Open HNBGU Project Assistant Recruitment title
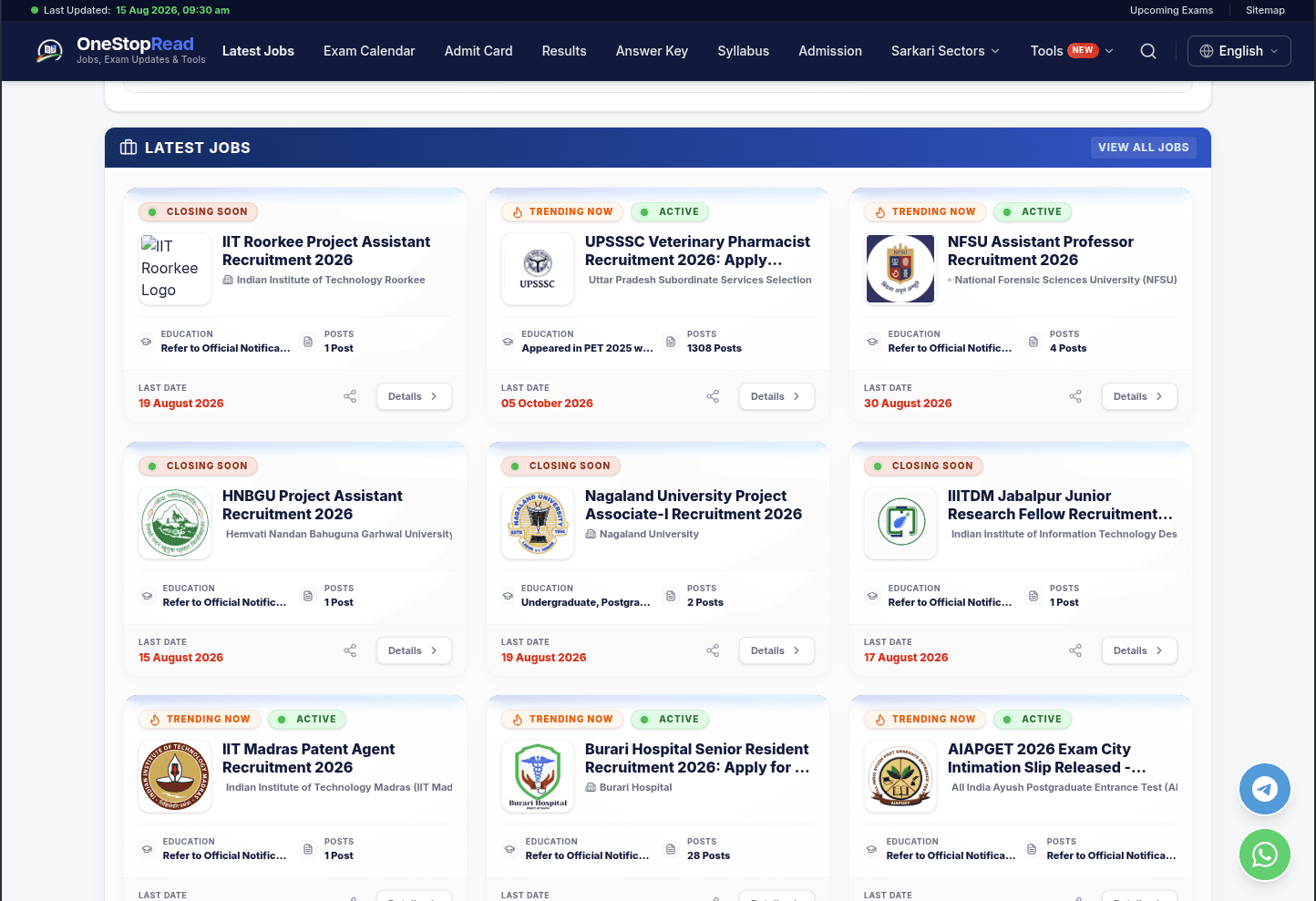 313,505
